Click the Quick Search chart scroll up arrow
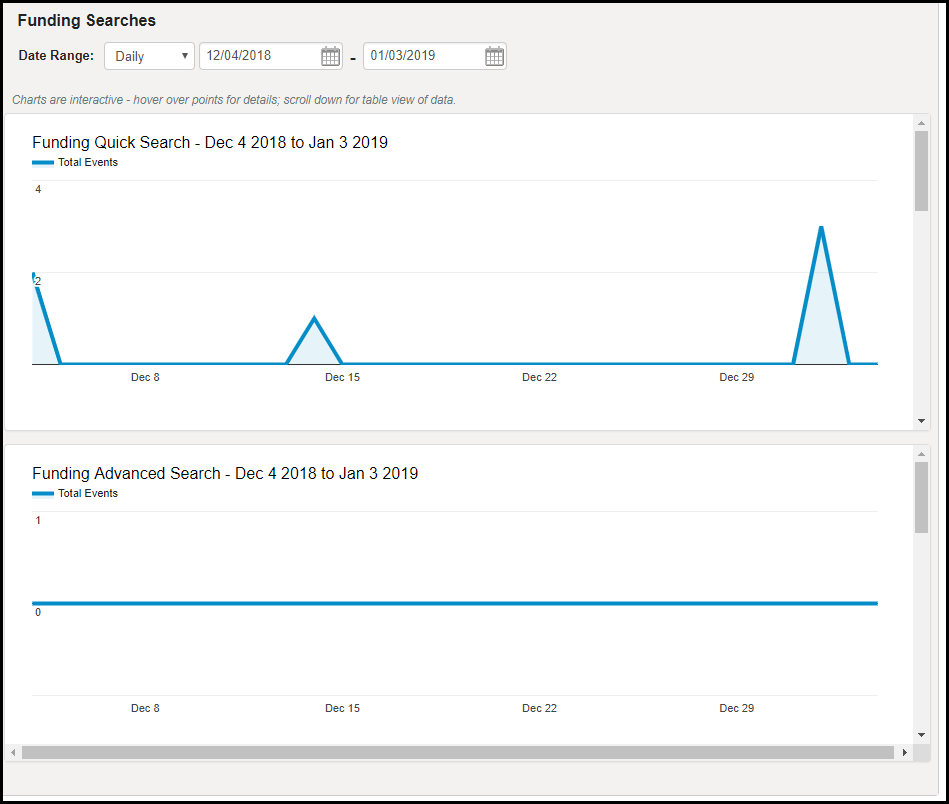 pyautogui.click(x=921, y=122)
